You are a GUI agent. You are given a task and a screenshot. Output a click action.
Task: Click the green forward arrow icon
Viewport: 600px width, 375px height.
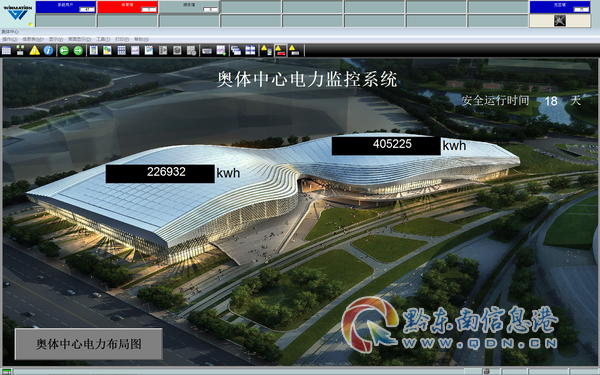78,51
